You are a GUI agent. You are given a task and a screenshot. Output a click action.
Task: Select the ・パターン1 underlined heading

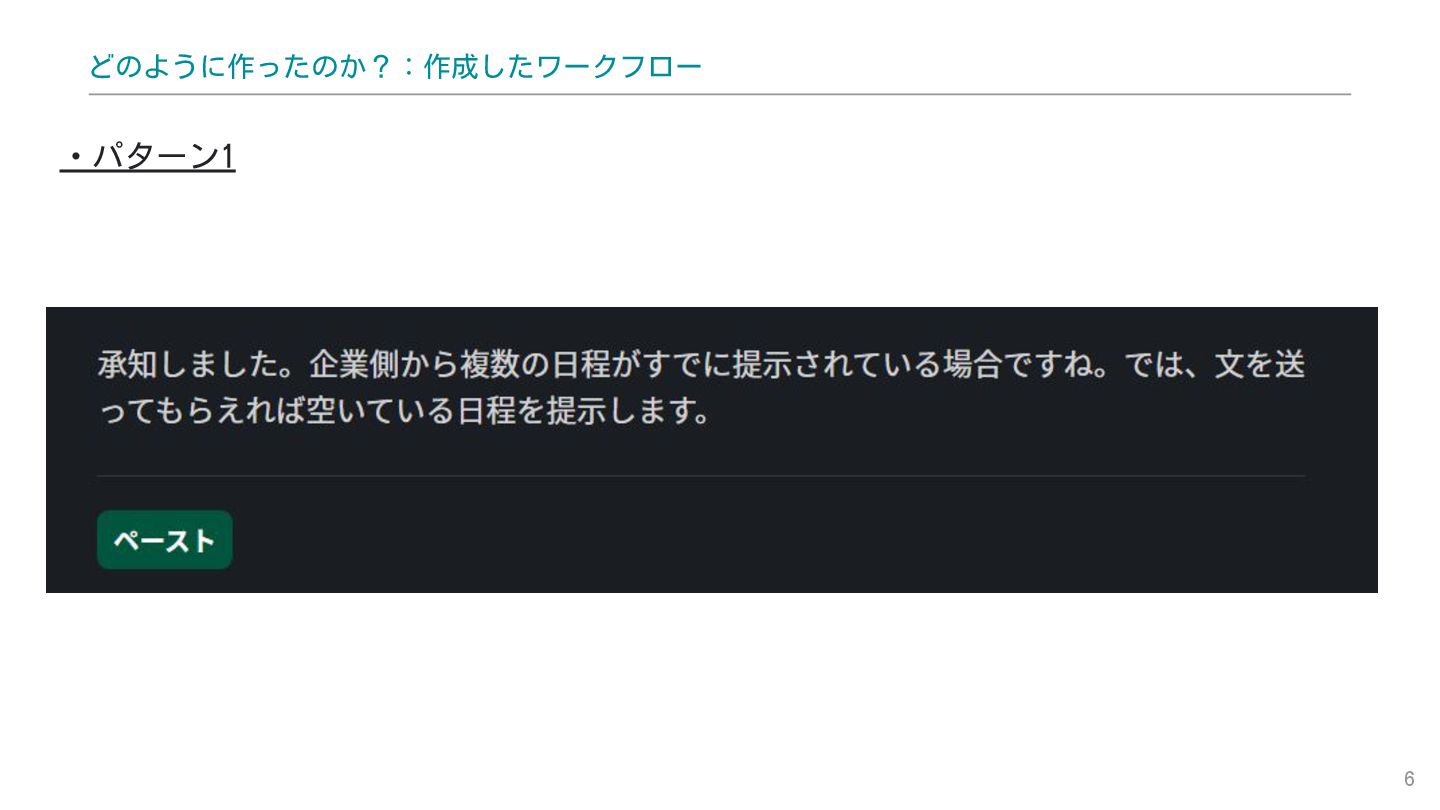click(148, 157)
